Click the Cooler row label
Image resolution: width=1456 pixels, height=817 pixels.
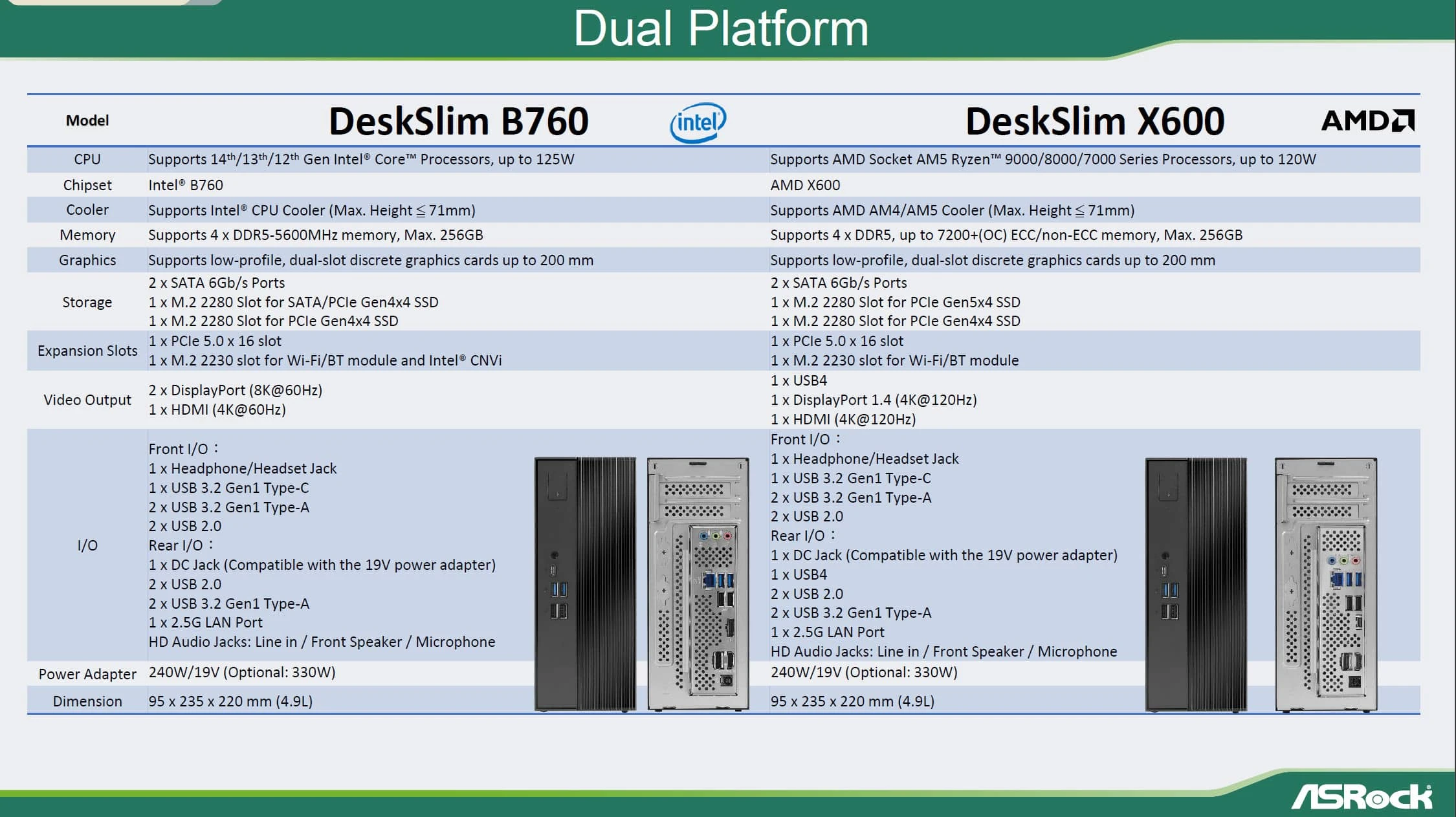(x=87, y=210)
